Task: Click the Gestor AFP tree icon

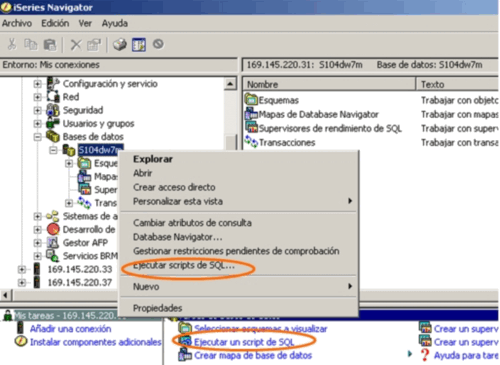Action: tap(53, 242)
